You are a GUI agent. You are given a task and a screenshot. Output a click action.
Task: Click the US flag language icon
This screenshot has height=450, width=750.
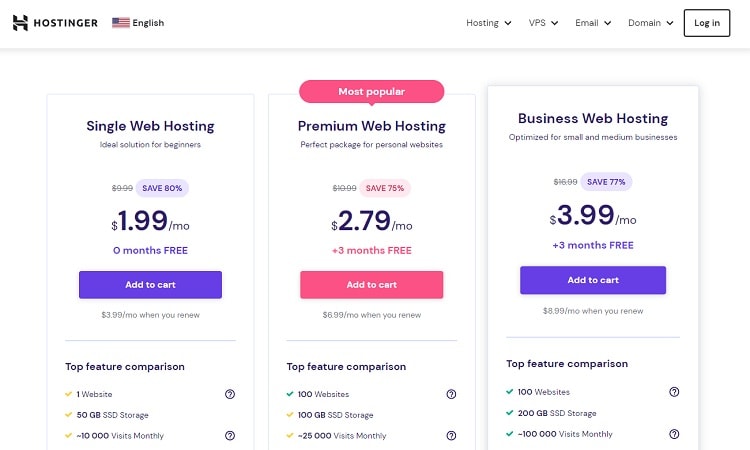click(121, 22)
